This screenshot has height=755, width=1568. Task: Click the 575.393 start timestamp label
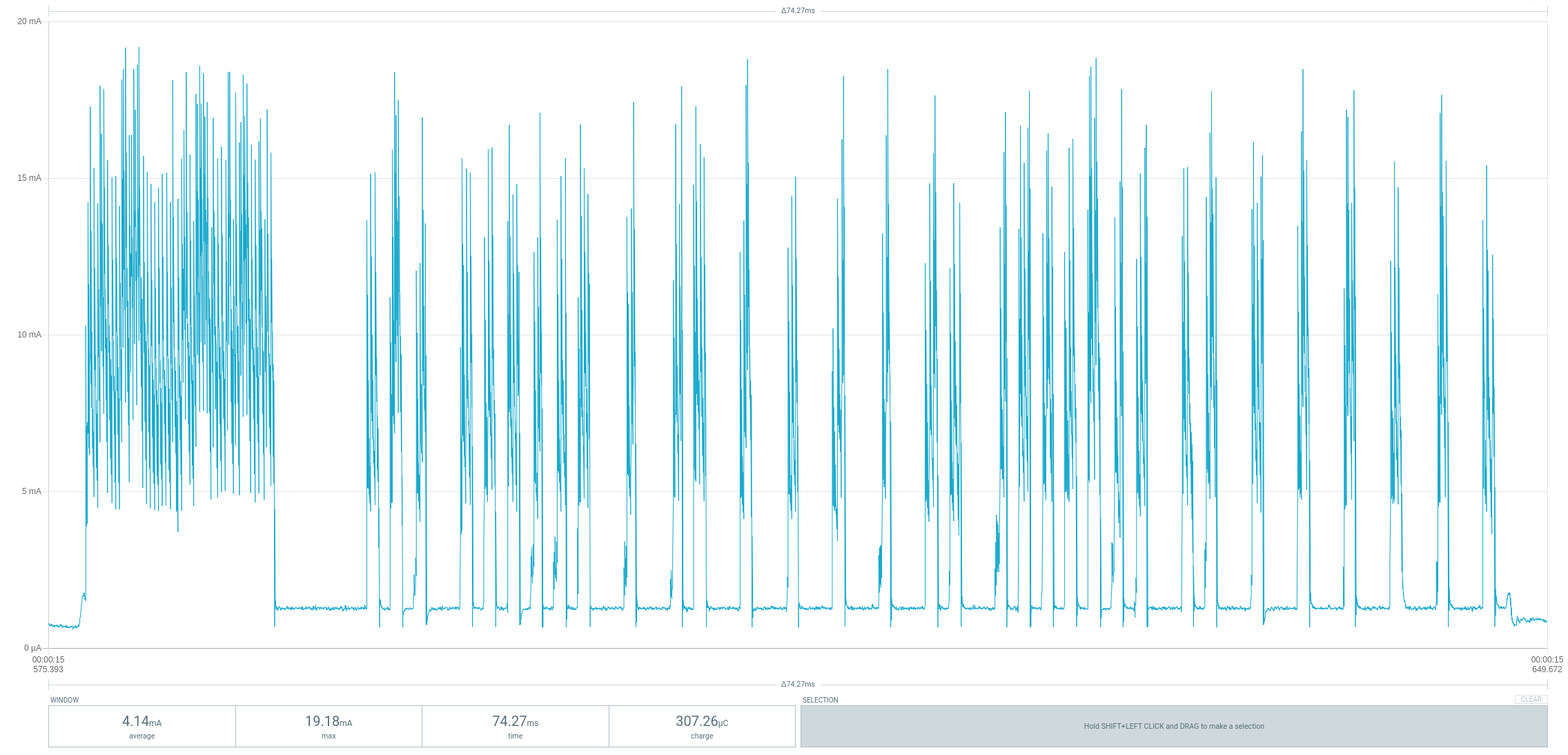click(x=48, y=669)
